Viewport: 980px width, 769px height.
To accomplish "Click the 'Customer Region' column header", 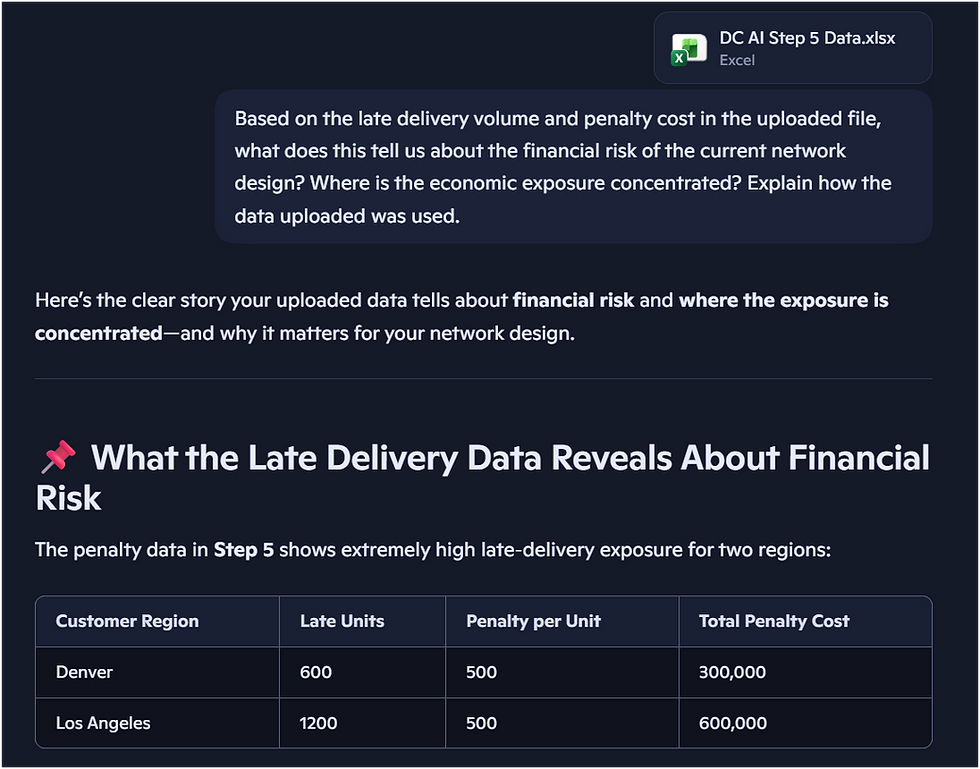I will [127, 621].
